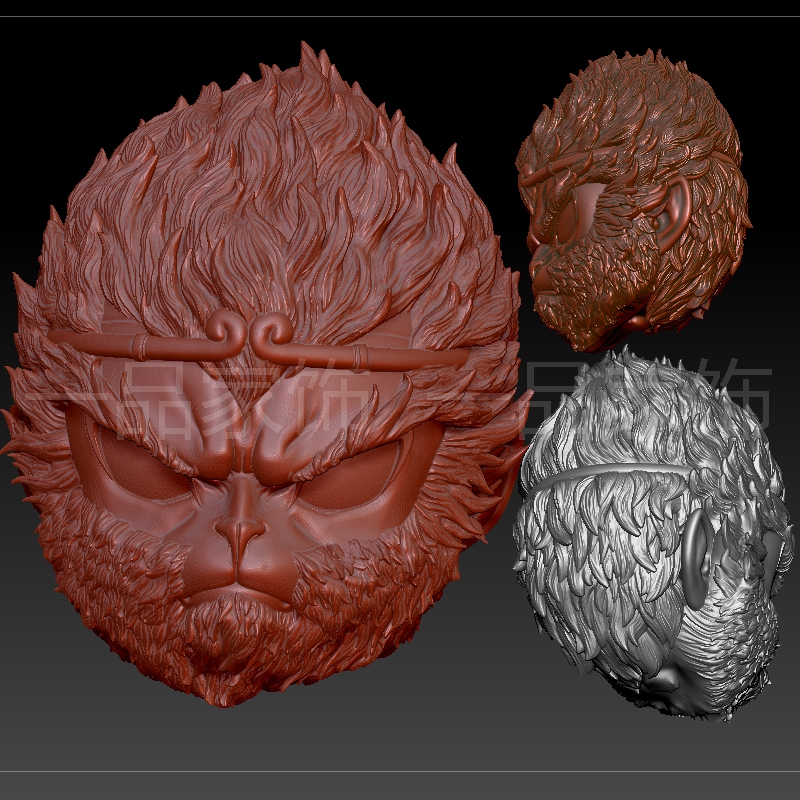Viewport: 800px width, 800px height.
Task: Pick the gray back-view monkey head model
Action: [653, 536]
